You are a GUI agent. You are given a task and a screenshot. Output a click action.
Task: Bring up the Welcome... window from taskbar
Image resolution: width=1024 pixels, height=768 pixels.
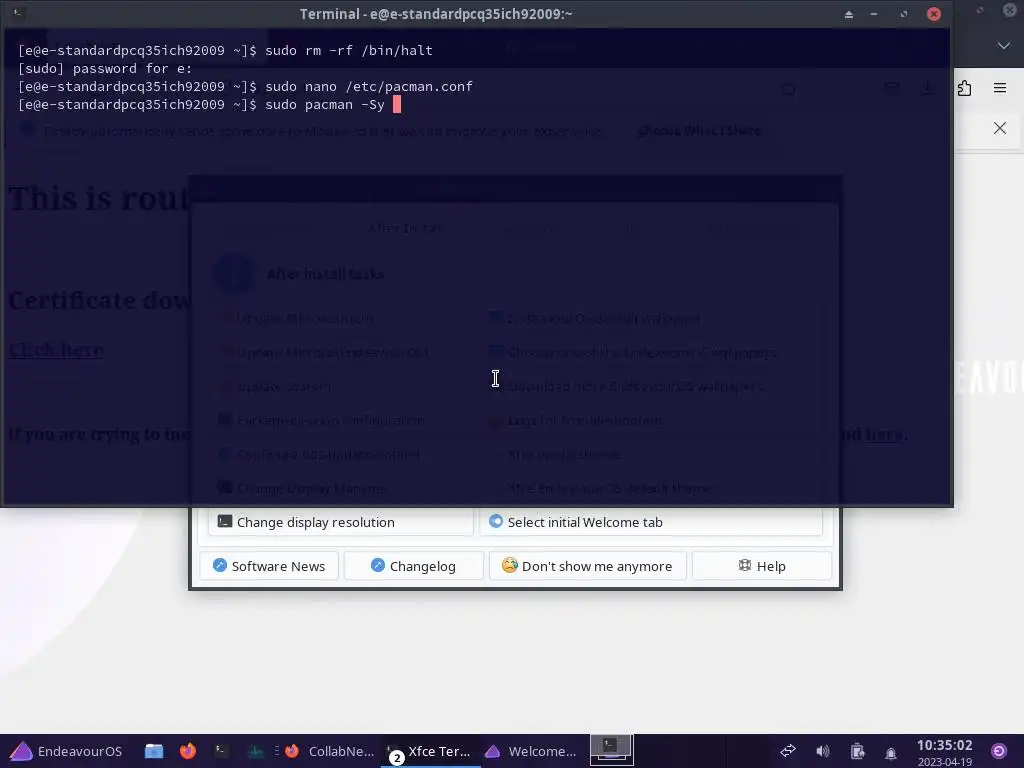coord(531,751)
